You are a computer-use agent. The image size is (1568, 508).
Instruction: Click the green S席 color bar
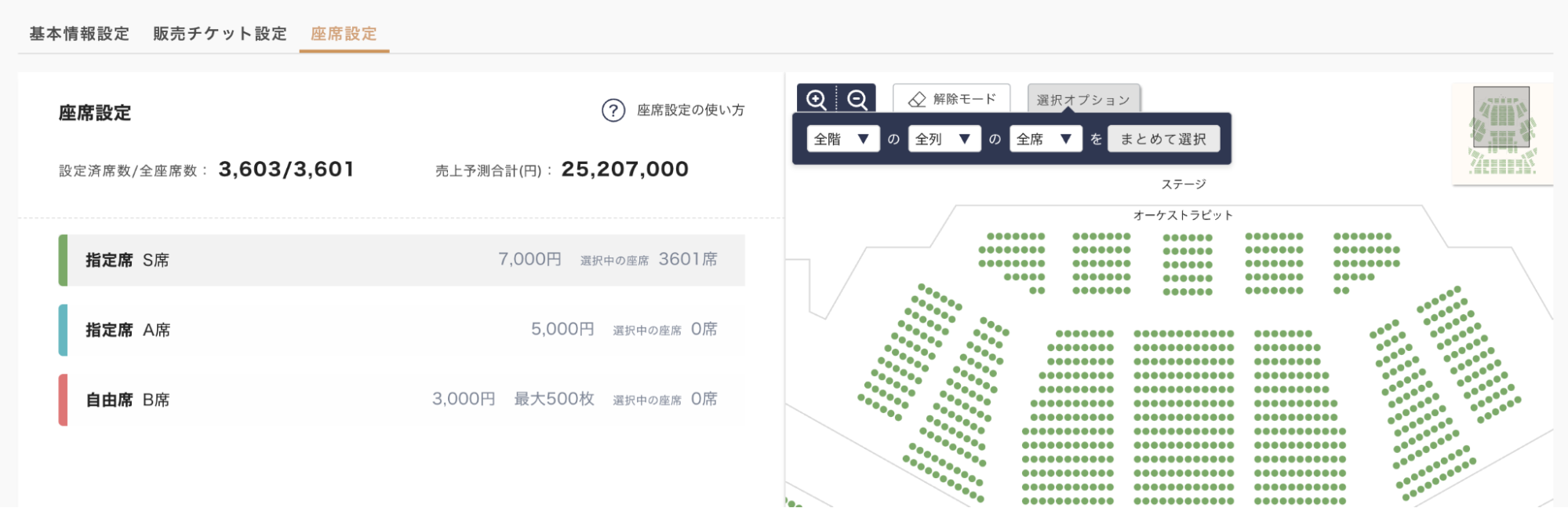[x=63, y=260]
